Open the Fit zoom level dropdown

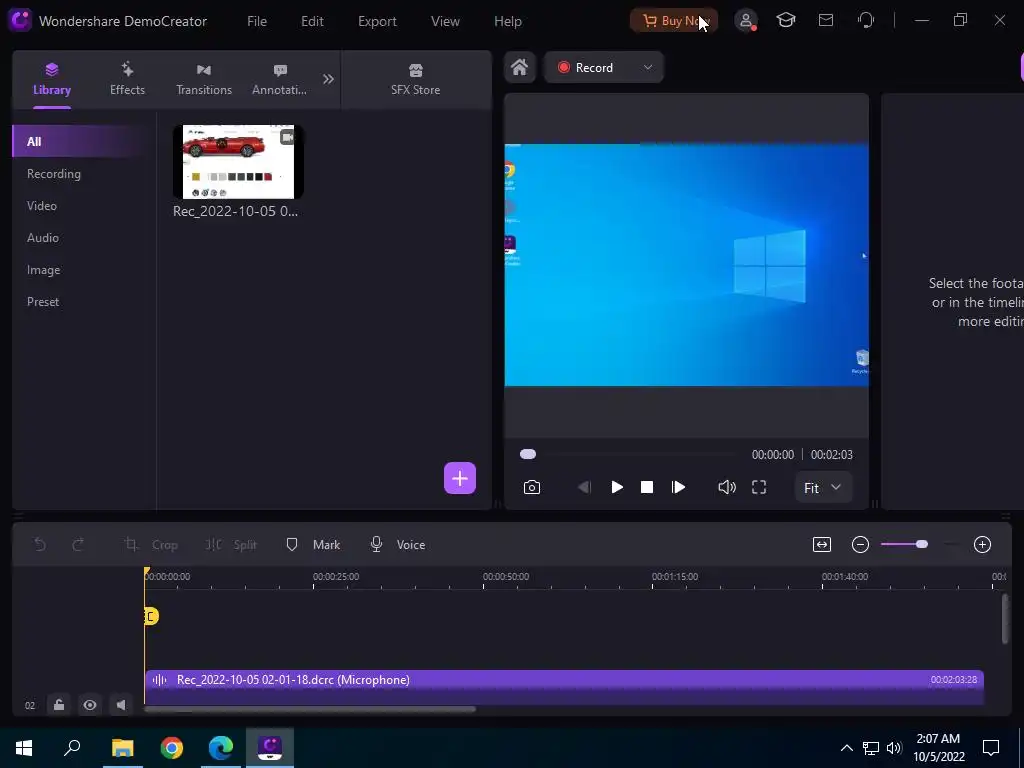pos(823,487)
